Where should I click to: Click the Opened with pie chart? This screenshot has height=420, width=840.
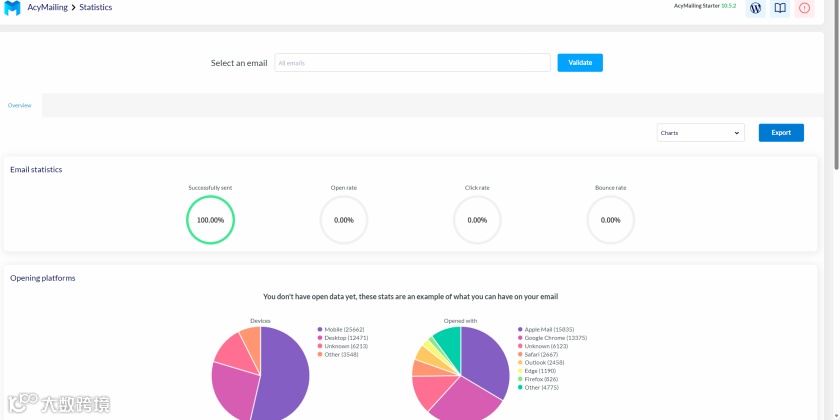(x=461, y=374)
